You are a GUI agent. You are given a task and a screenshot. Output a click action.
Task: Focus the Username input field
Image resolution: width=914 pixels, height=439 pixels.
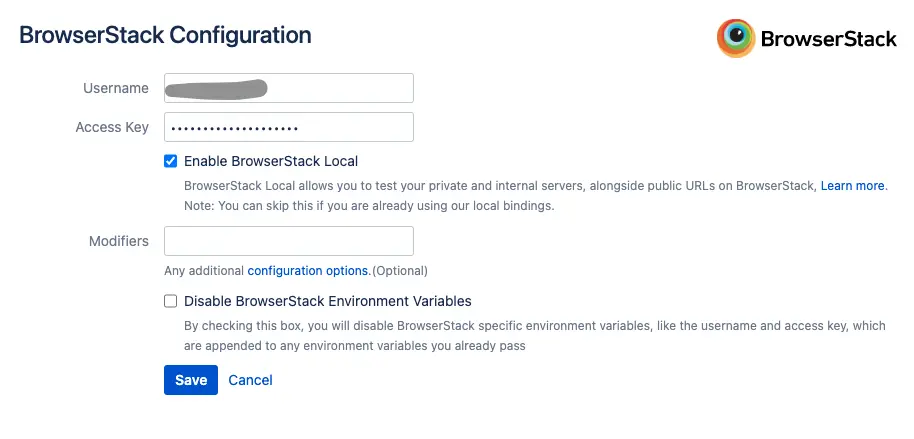(288, 88)
